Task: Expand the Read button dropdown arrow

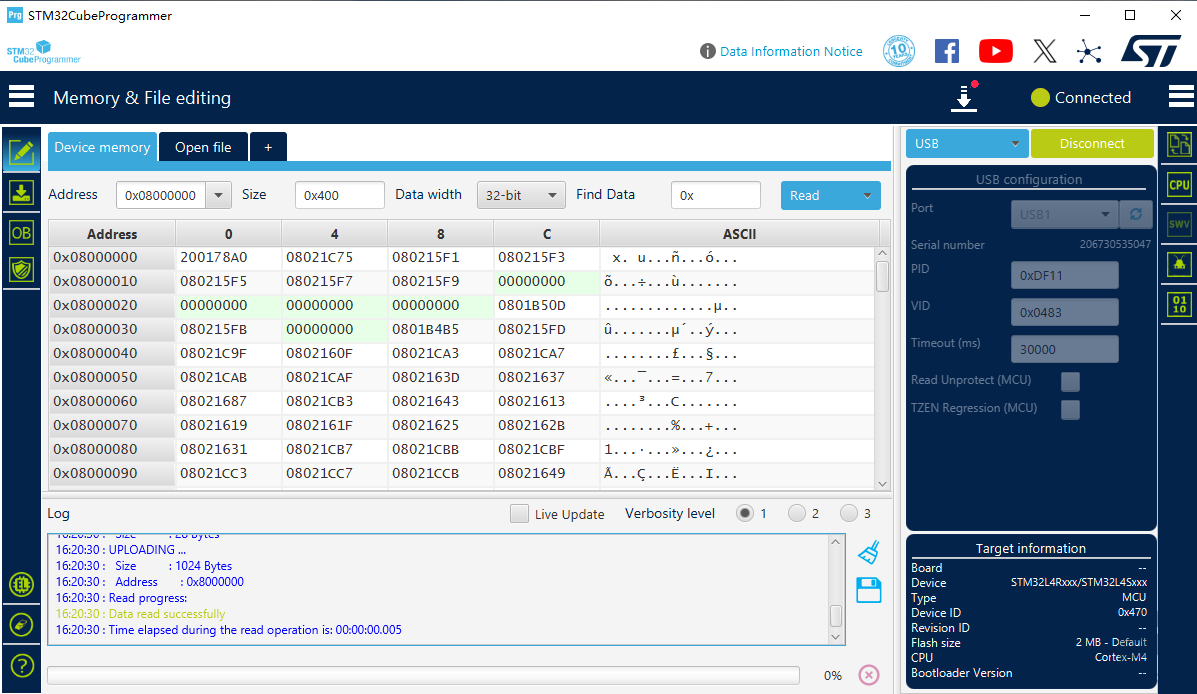Action: [x=867, y=196]
